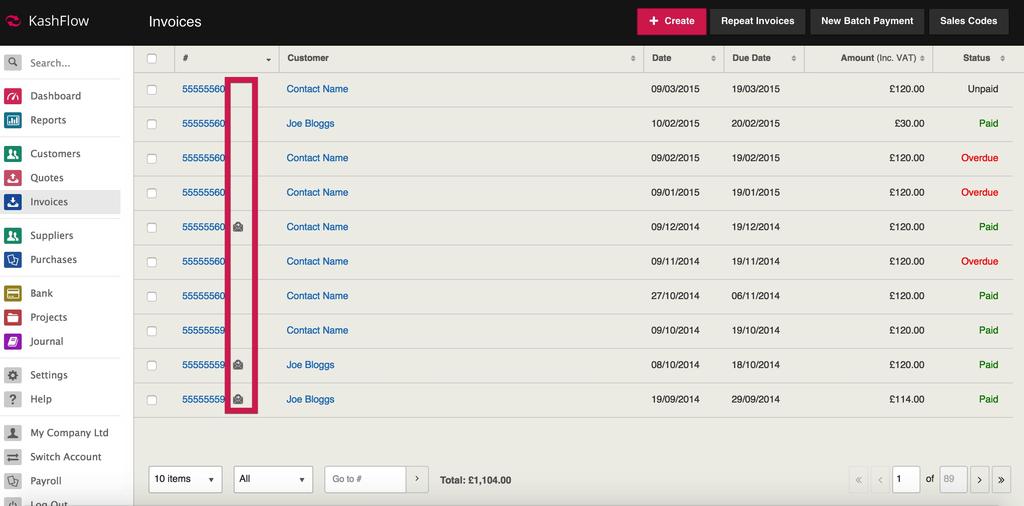Click the Bank card icon
This screenshot has width=1024, height=506.
click(x=13, y=293)
